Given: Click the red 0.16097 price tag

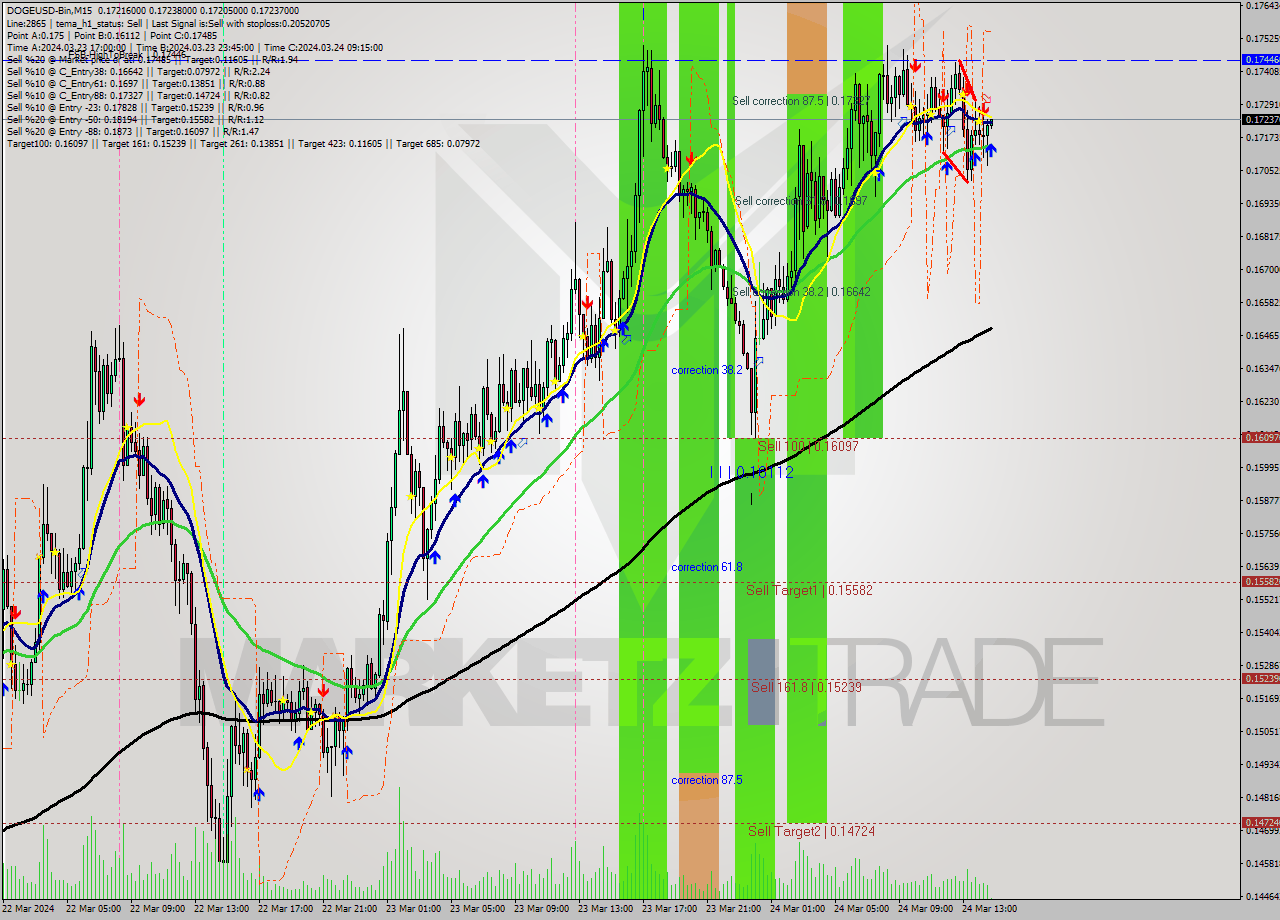Looking at the screenshot, I should tap(1259, 437).
